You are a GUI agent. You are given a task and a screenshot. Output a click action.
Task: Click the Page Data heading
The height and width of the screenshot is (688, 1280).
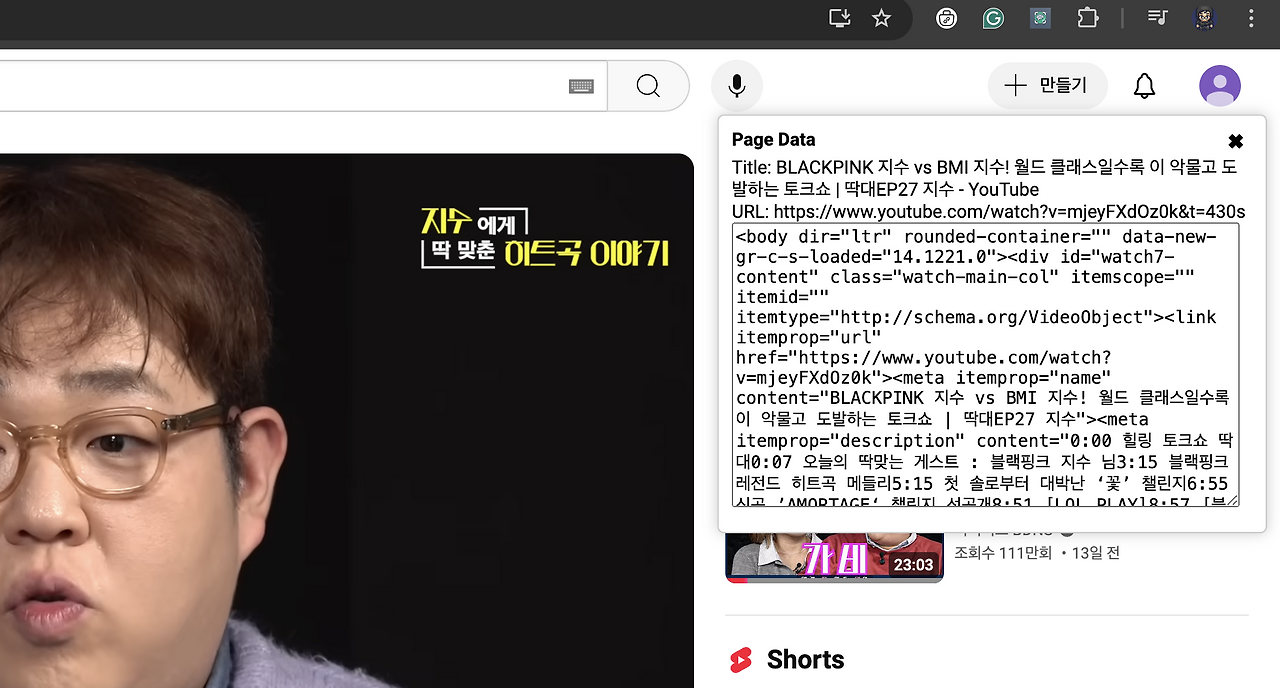(773, 140)
